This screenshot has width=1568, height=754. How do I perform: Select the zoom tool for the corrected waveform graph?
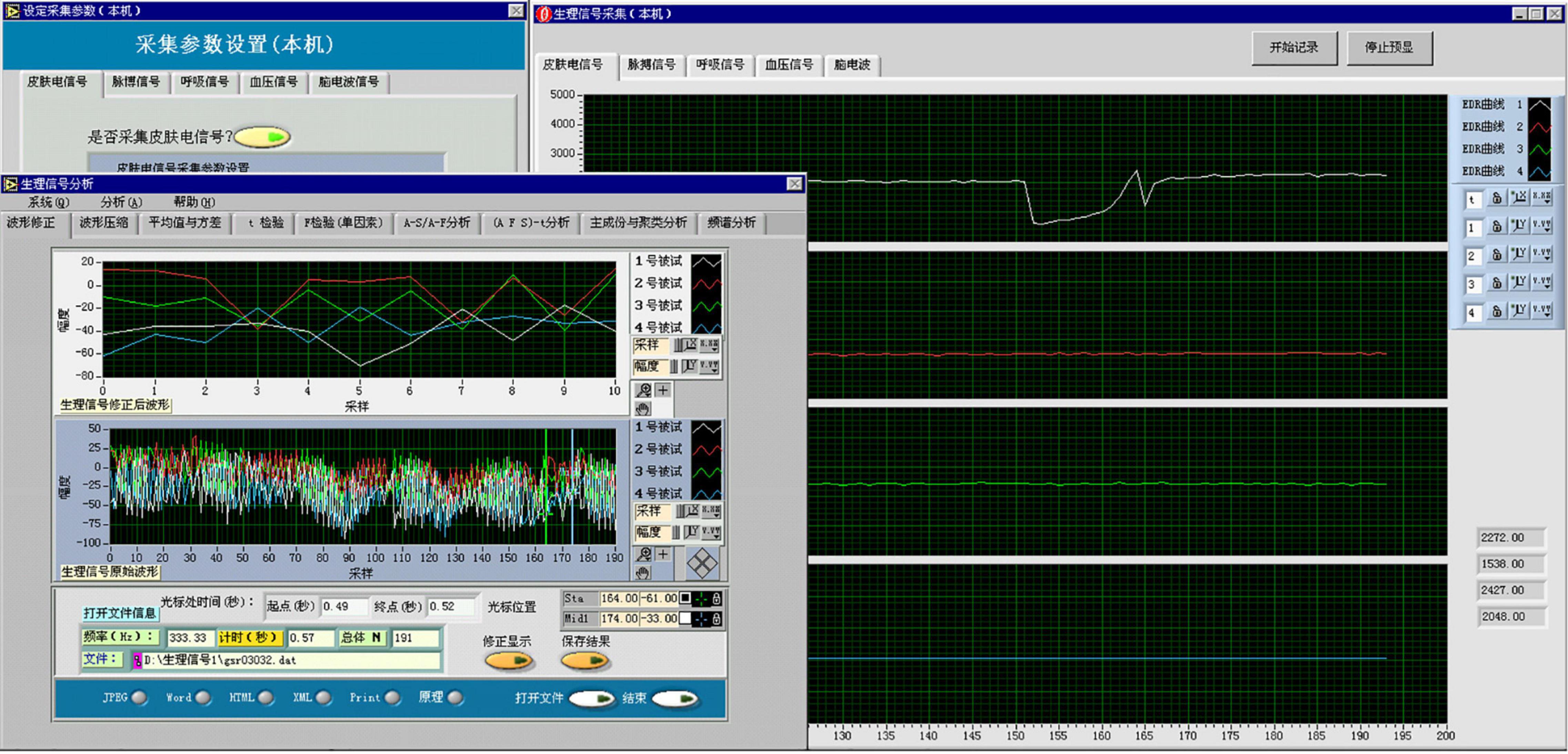pyautogui.click(x=643, y=390)
